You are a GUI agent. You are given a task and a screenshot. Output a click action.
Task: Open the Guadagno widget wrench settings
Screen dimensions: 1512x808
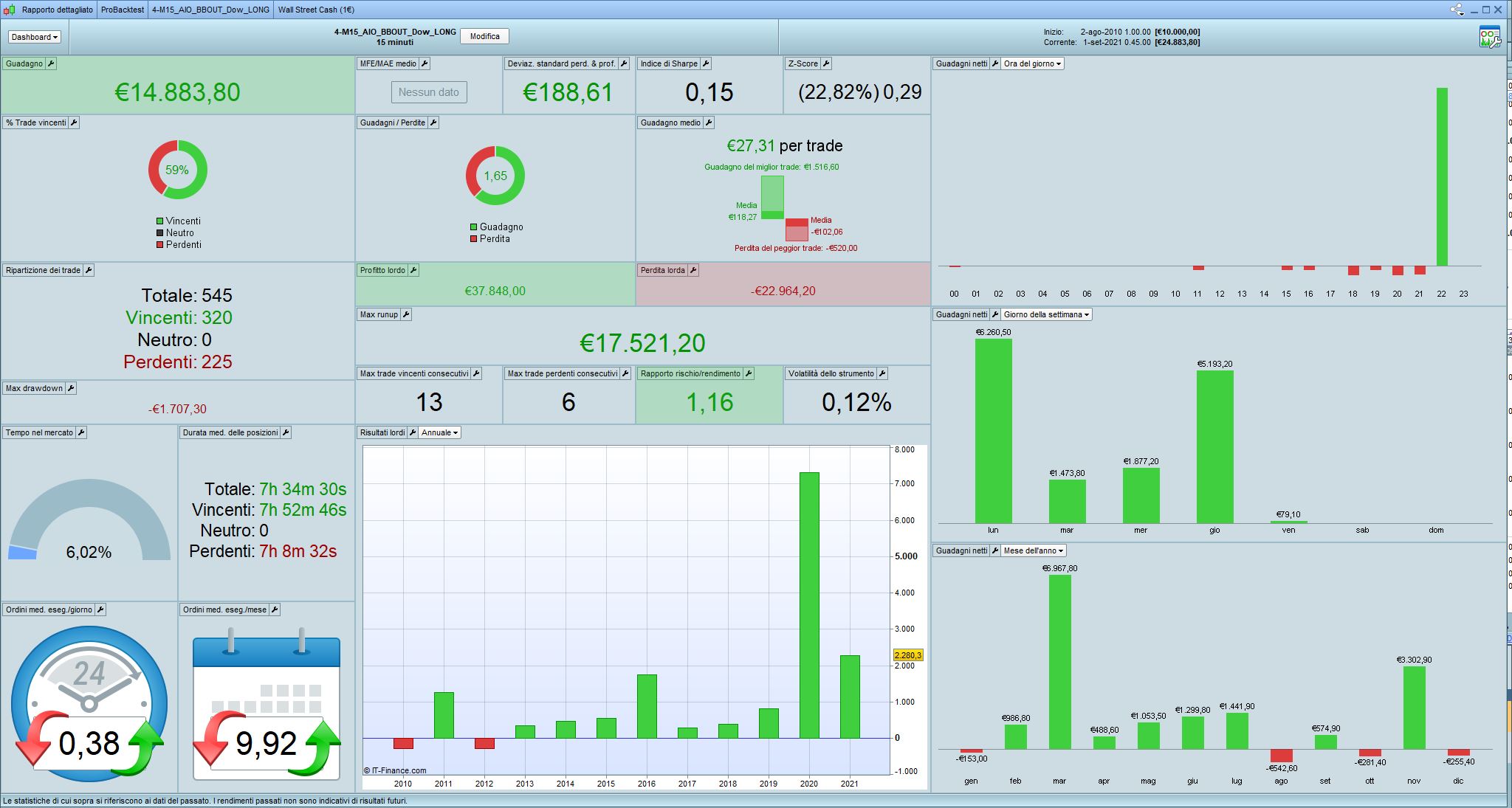click(51, 63)
